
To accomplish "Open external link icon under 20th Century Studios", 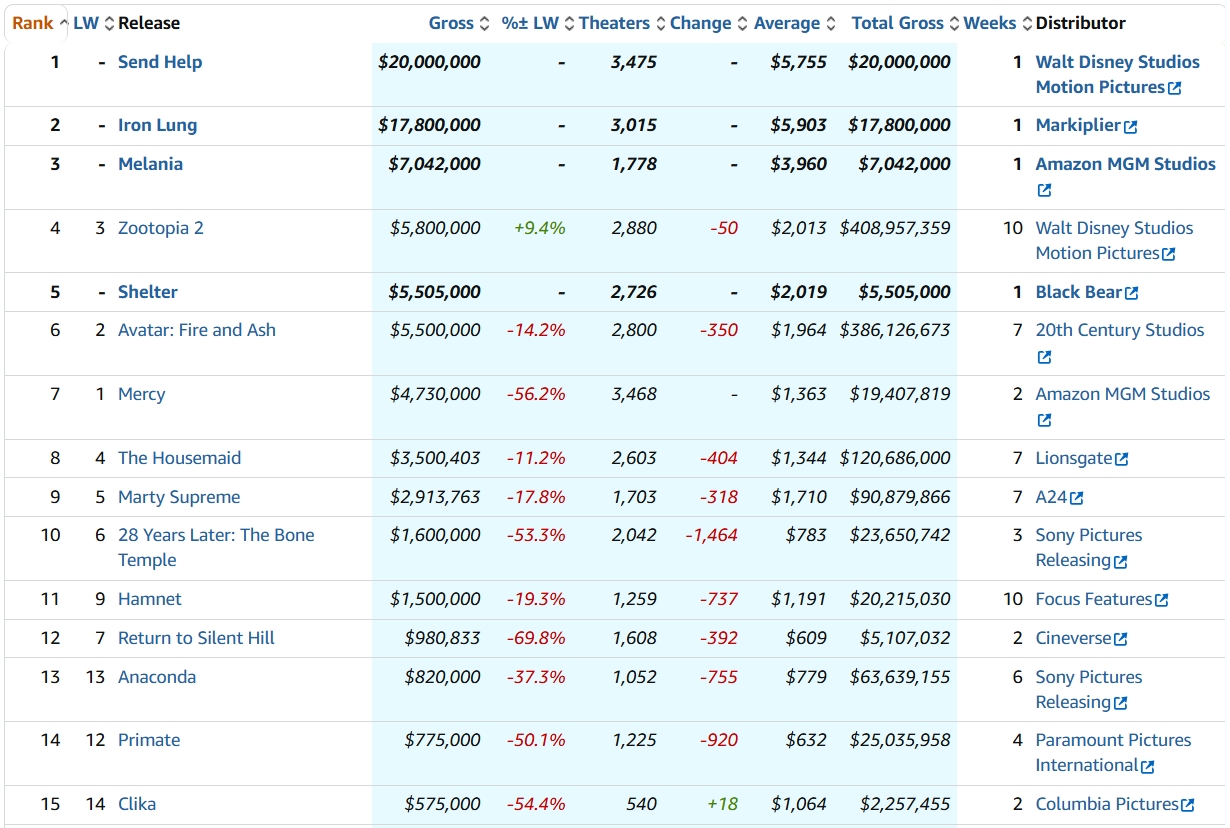I will [1044, 358].
